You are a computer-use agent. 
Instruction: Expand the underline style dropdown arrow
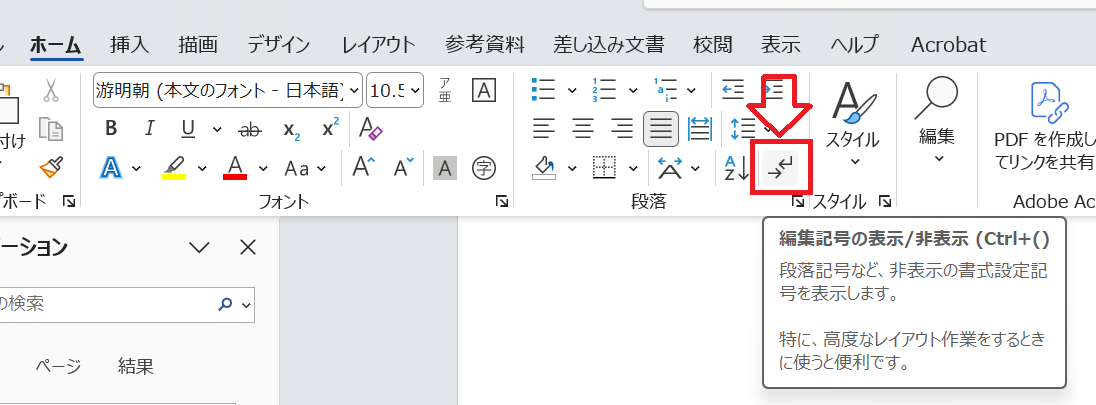pyautogui.click(x=217, y=129)
